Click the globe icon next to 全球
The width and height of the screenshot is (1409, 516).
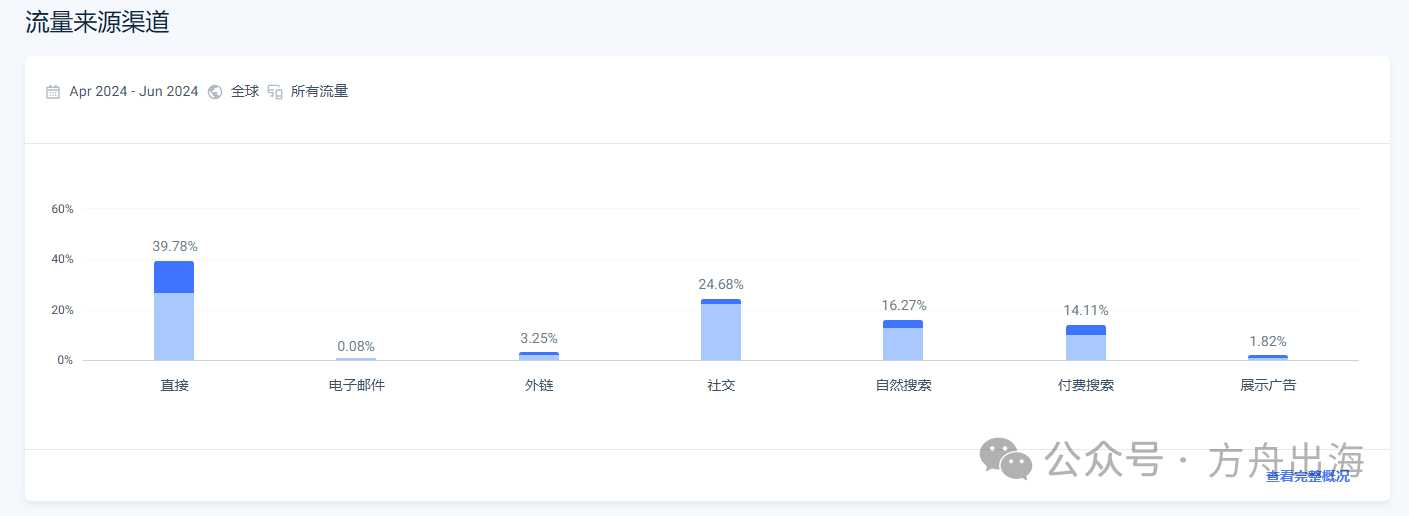point(215,92)
